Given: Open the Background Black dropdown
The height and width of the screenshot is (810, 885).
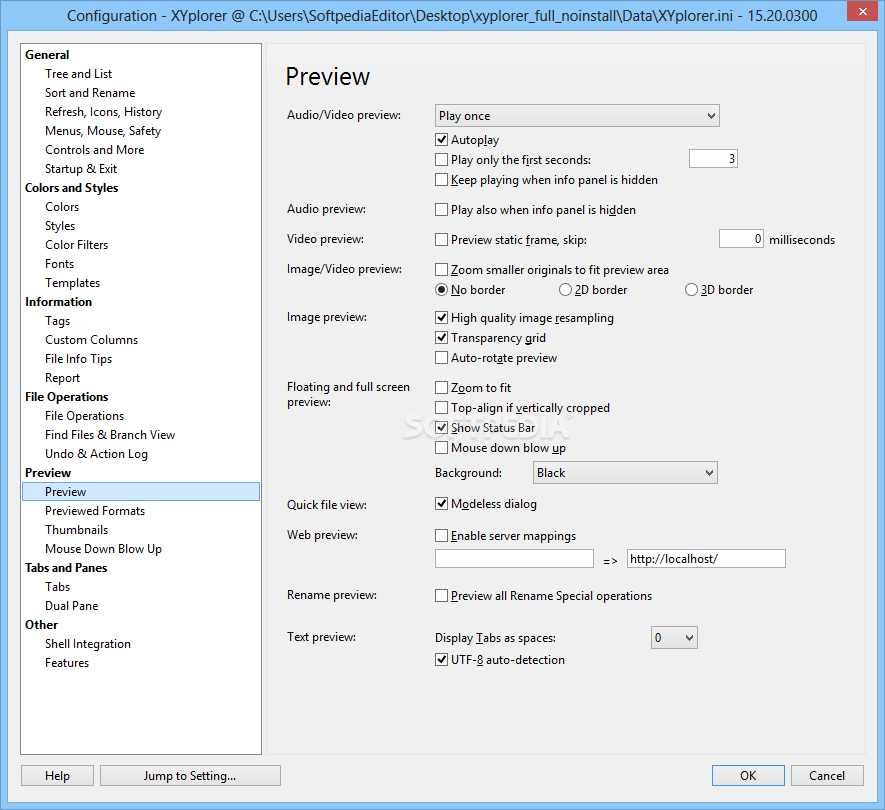Looking at the screenshot, I should click(625, 472).
